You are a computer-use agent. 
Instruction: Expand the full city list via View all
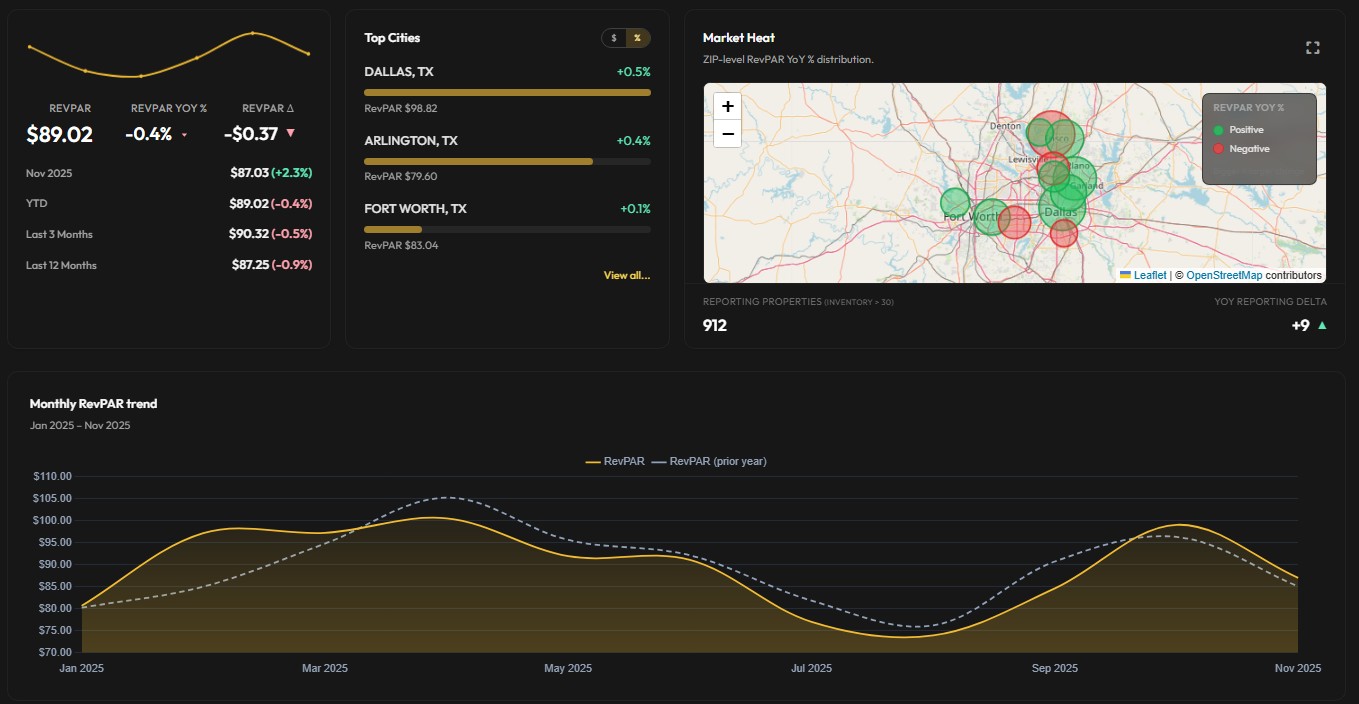pyautogui.click(x=626, y=275)
